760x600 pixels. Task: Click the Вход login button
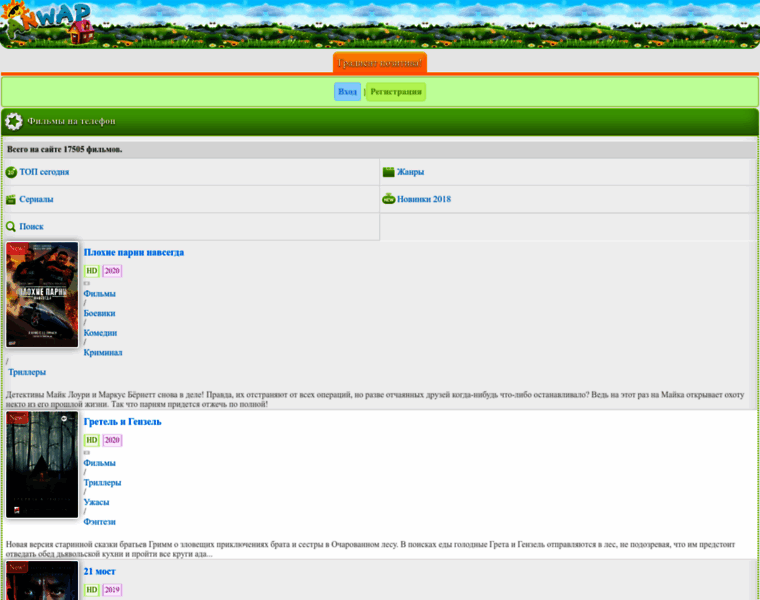(347, 92)
